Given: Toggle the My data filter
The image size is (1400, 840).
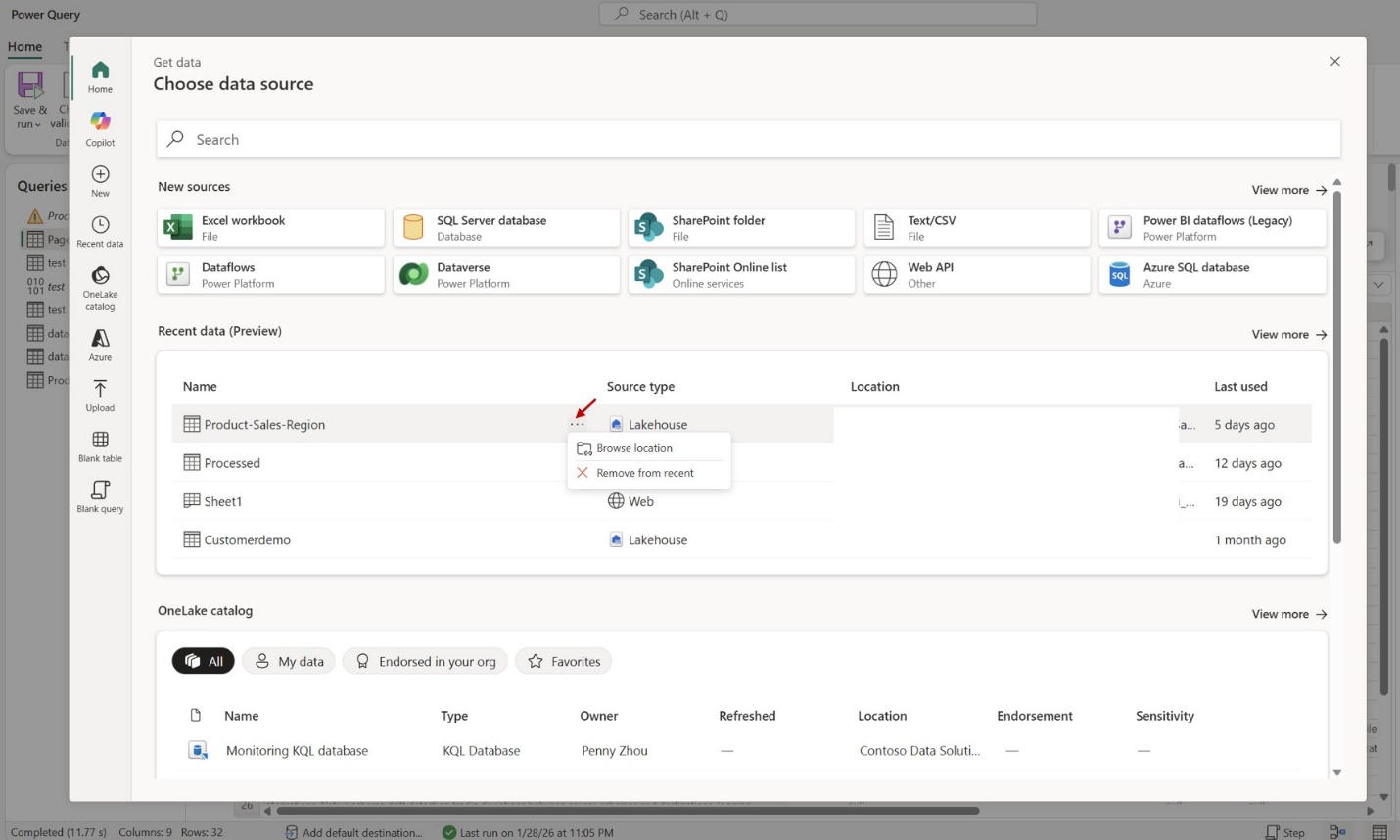Looking at the screenshot, I should tap(288, 661).
